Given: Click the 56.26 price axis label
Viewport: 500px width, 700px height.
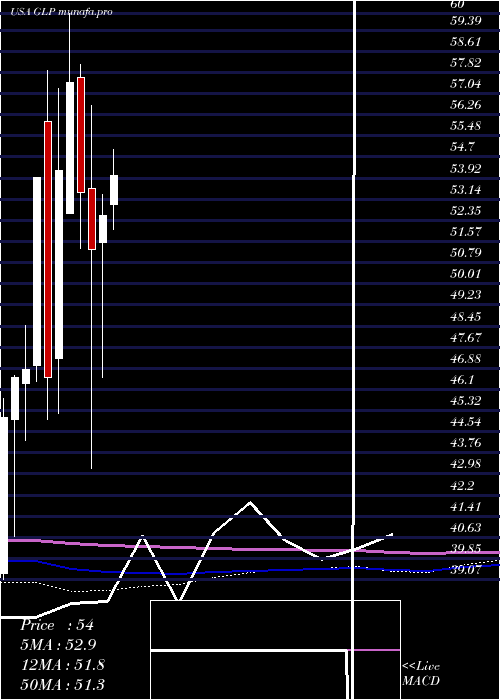Looking at the screenshot, I should point(466,105).
